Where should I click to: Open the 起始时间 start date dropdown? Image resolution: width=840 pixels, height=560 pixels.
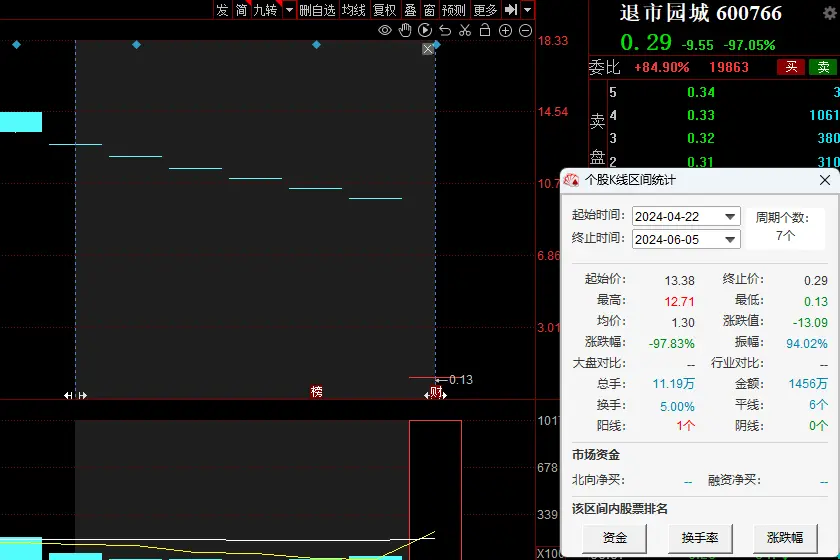pyautogui.click(x=730, y=216)
